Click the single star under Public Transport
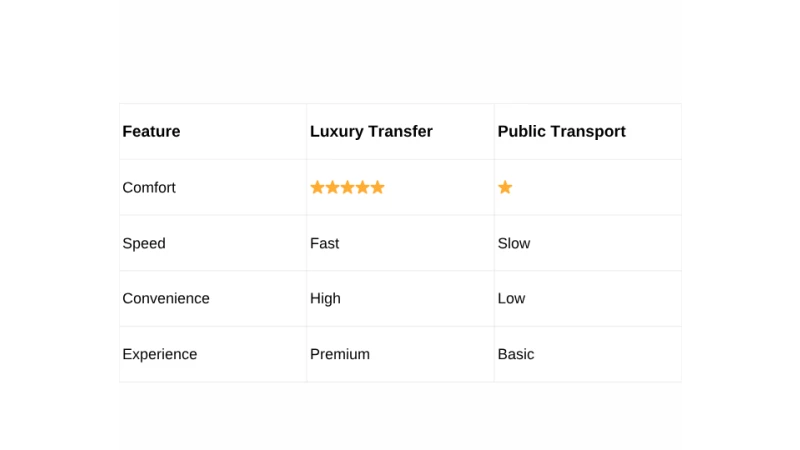Screen dimensions: 800x450 [505, 187]
